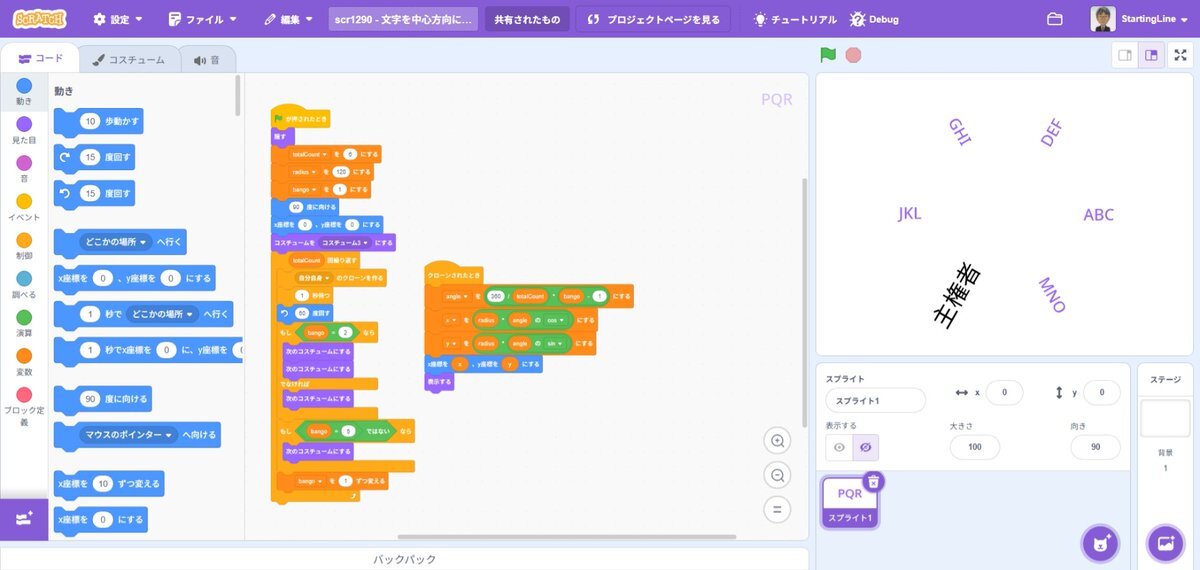
Task: Open the チュートリアル tutorials link
Action: click(x=796, y=19)
